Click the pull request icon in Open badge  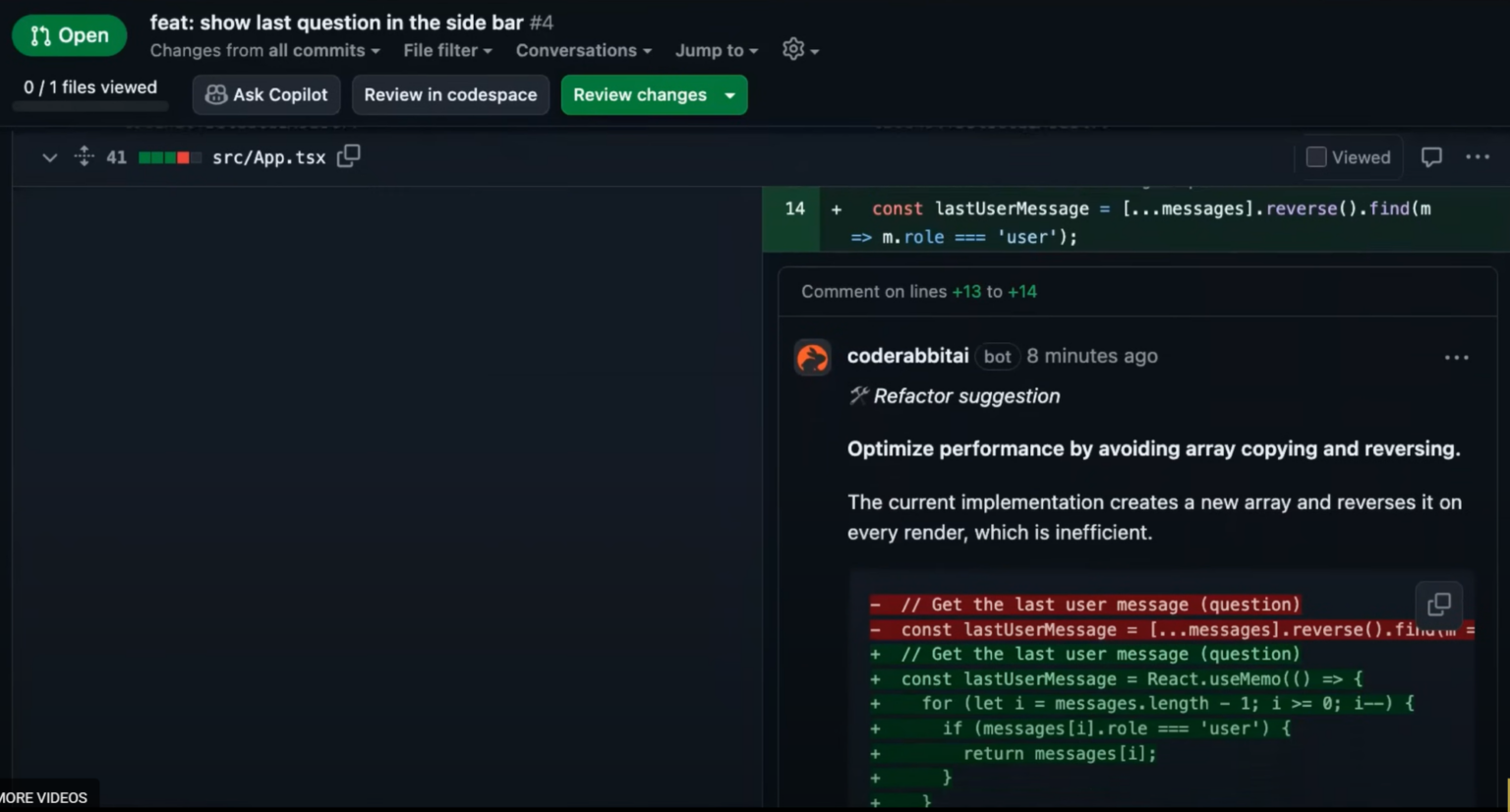coord(37,34)
